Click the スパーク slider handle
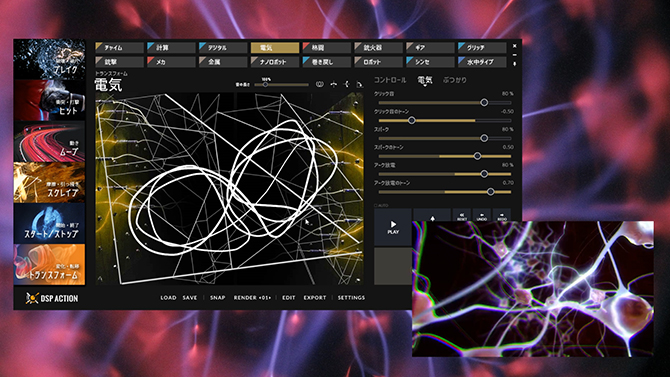 (484, 138)
